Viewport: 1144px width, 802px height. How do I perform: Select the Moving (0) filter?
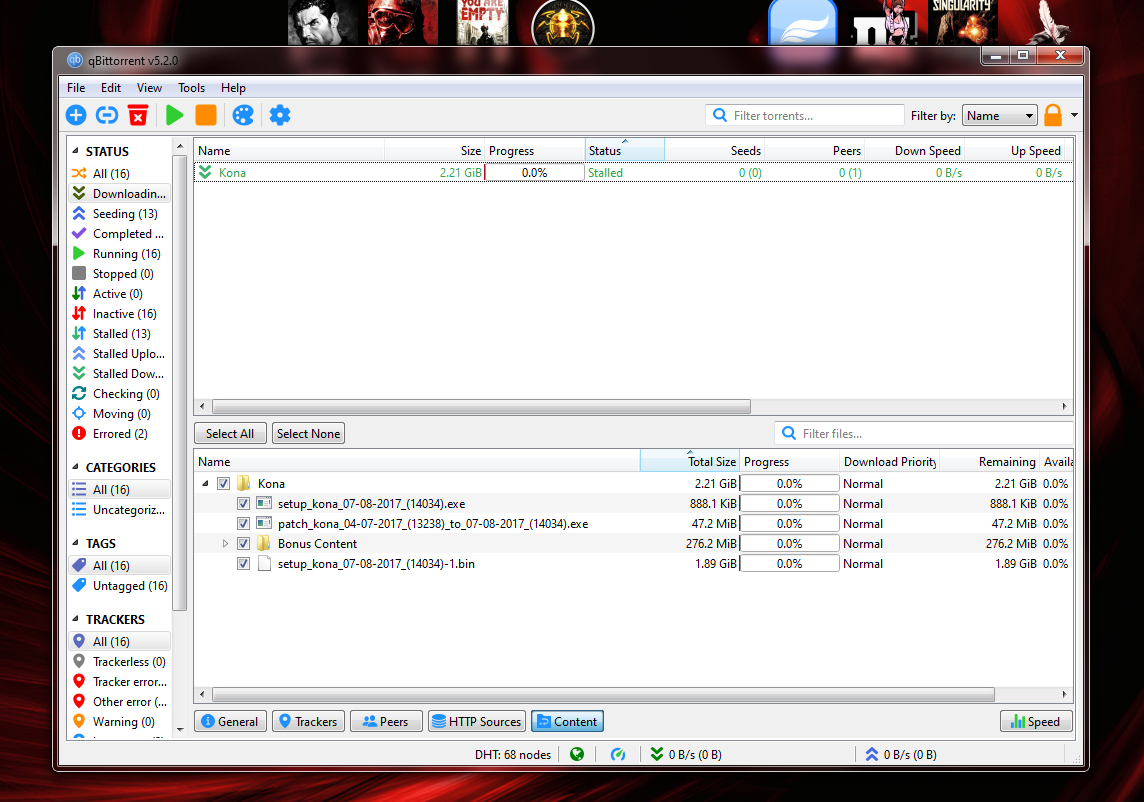(x=120, y=414)
